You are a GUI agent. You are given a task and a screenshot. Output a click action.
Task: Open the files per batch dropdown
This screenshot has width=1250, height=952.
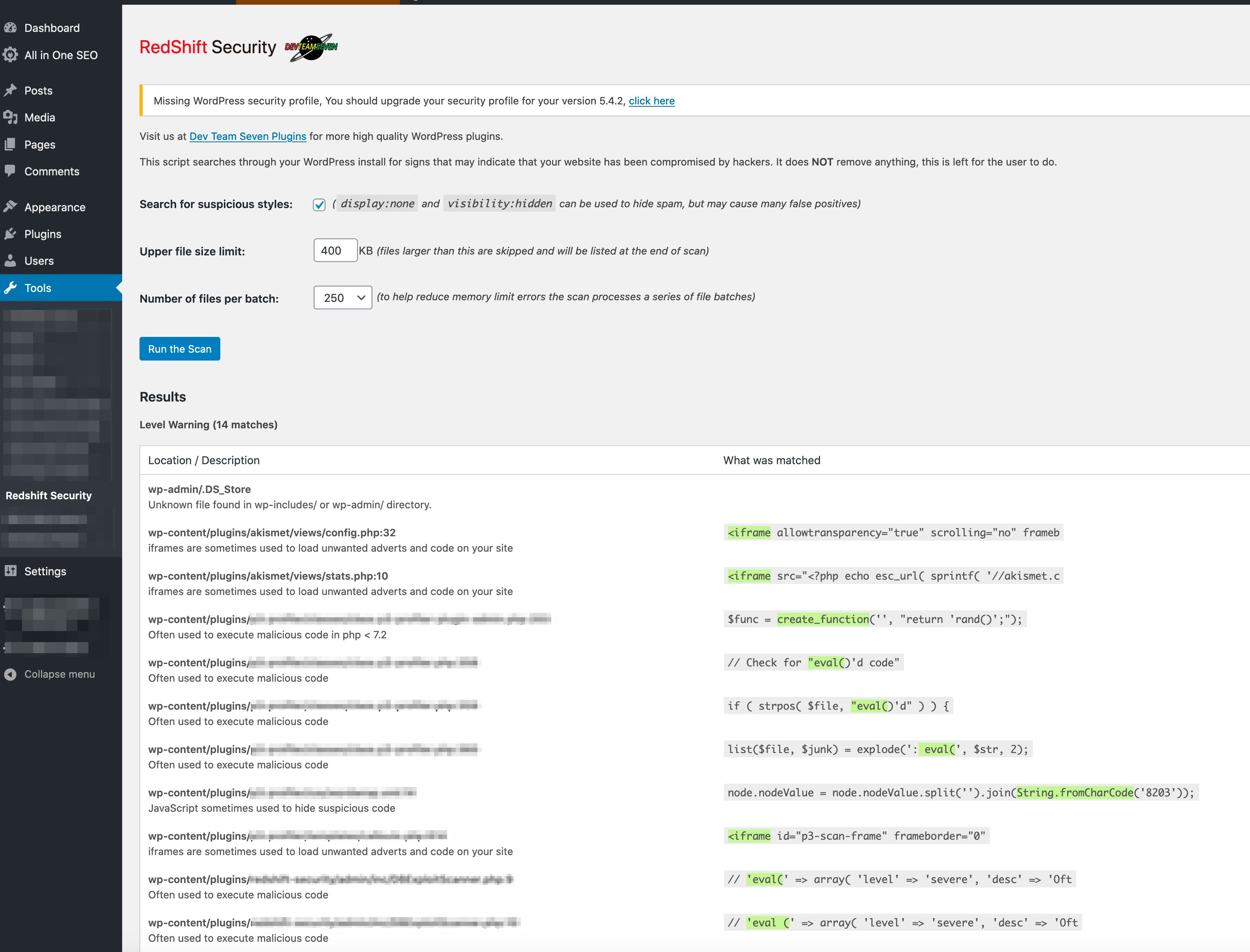tap(342, 297)
